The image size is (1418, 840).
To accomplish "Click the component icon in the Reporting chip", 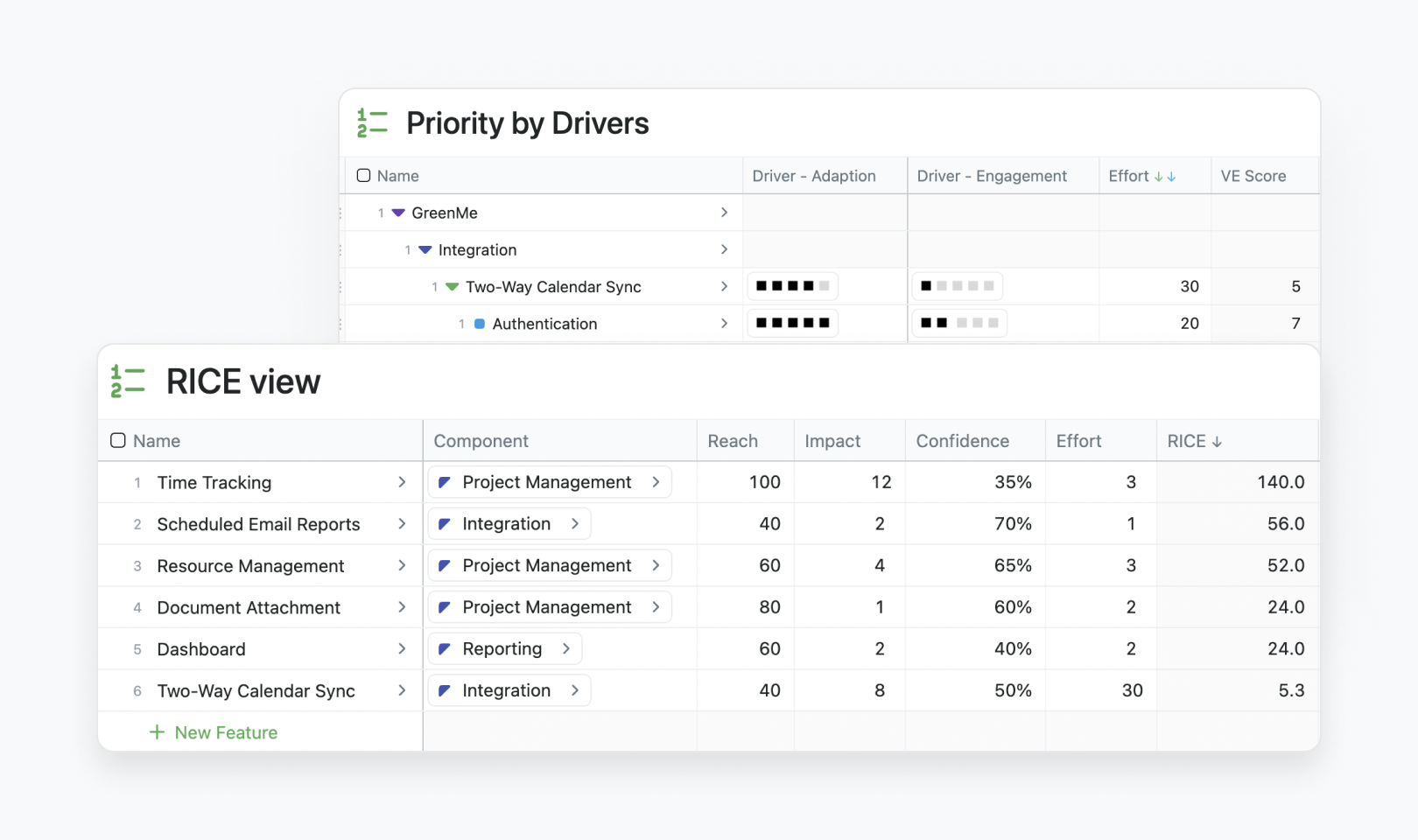I will [x=445, y=649].
